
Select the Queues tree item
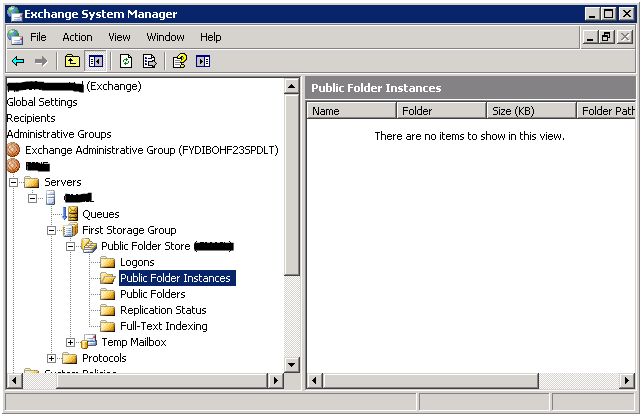click(x=101, y=214)
